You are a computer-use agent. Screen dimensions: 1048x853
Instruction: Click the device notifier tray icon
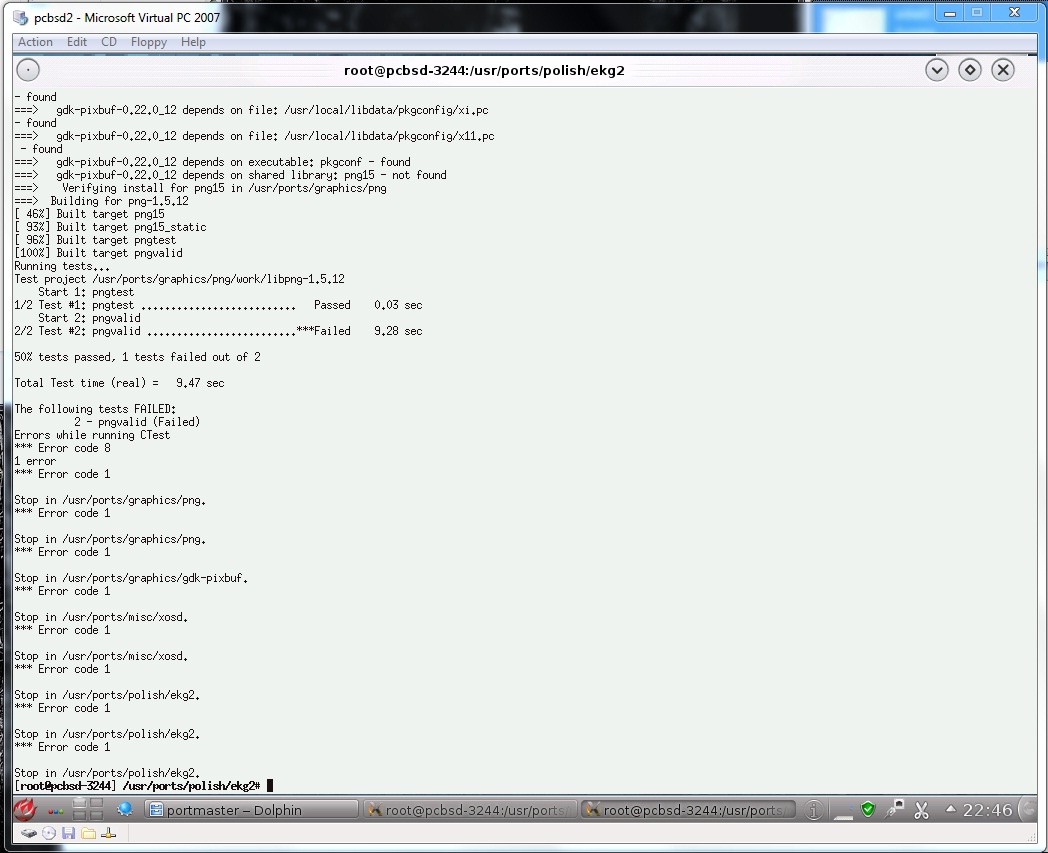[843, 811]
